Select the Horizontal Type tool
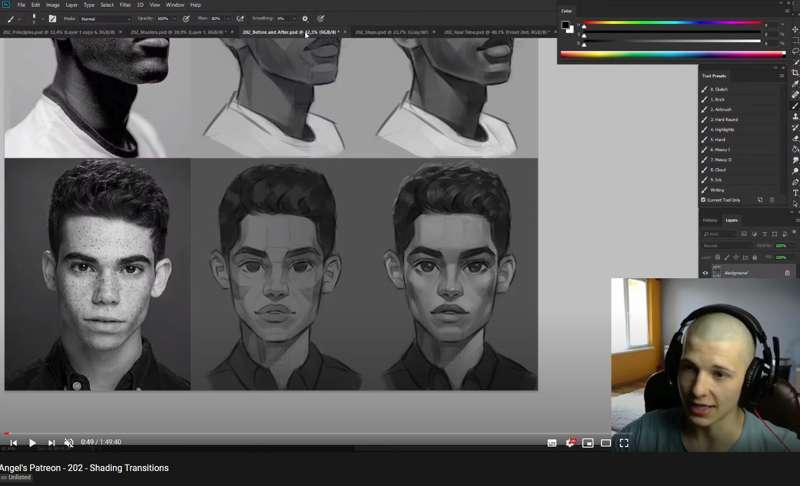 point(795,193)
